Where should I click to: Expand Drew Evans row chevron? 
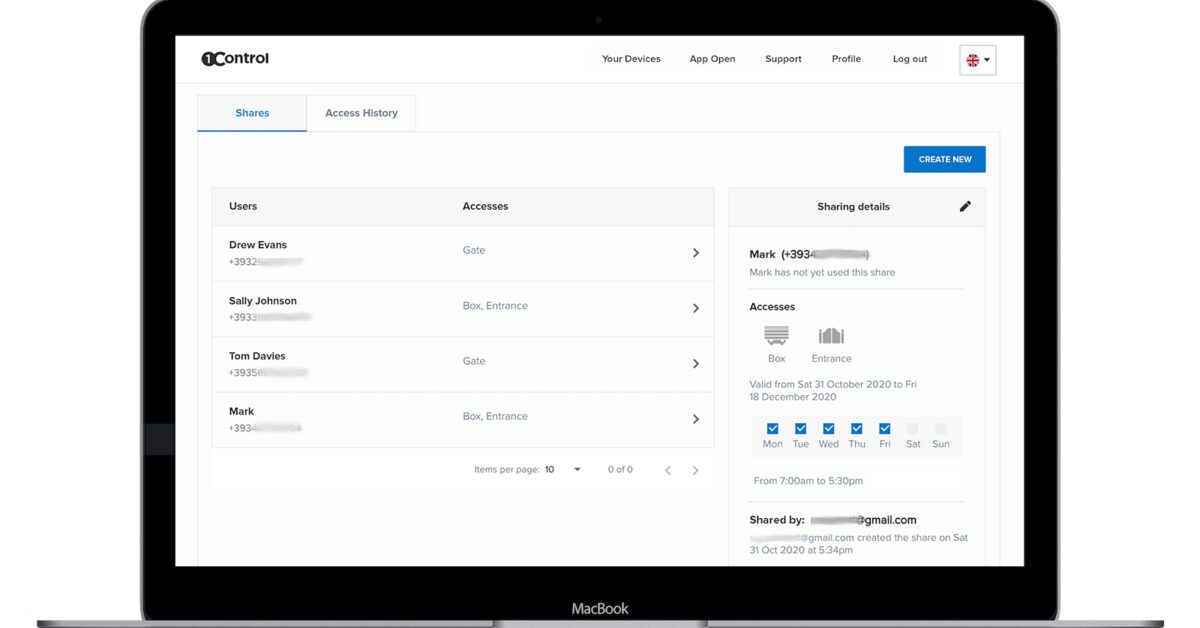696,253
